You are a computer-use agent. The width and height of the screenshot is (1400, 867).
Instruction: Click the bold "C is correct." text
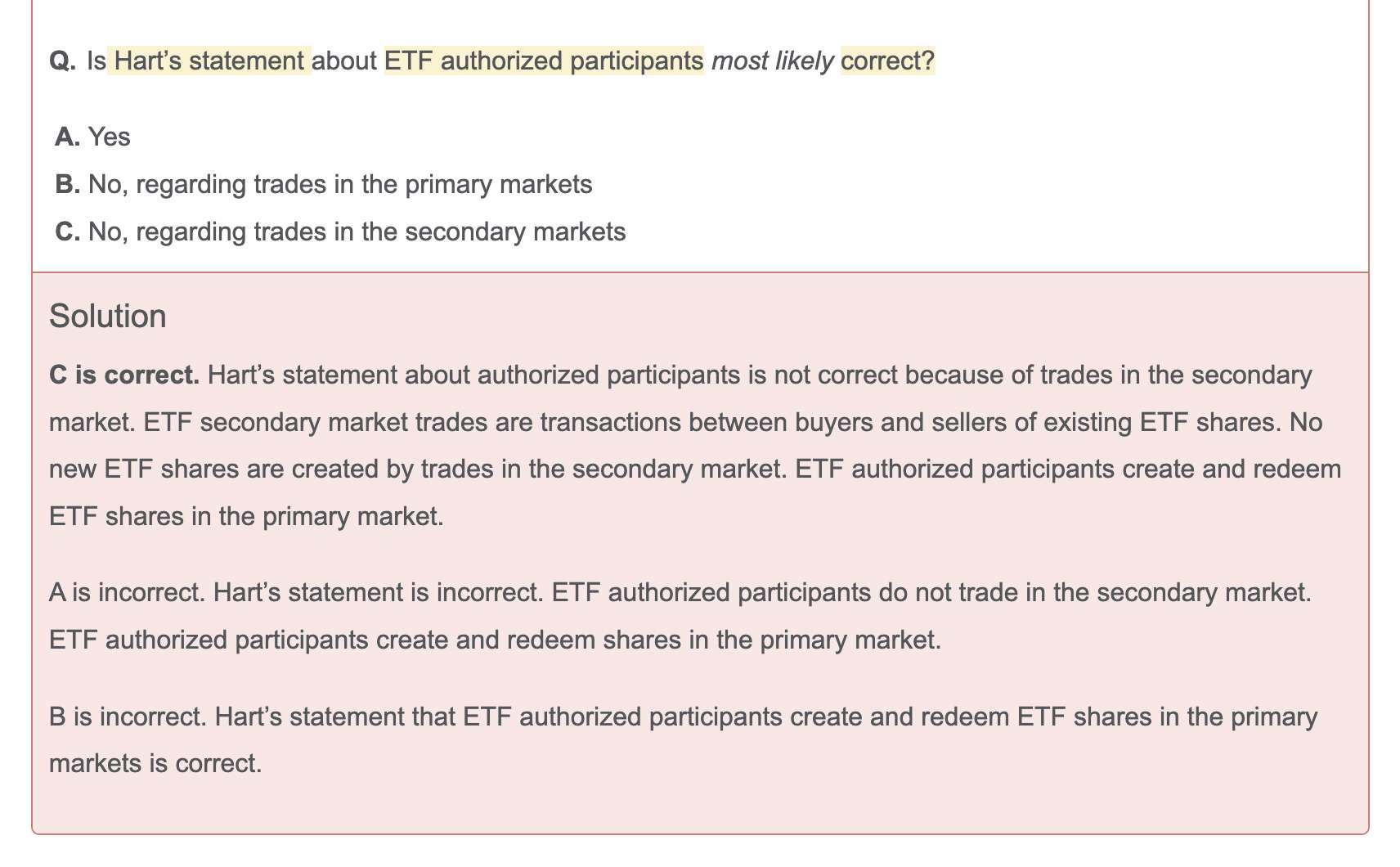[124, 375]
